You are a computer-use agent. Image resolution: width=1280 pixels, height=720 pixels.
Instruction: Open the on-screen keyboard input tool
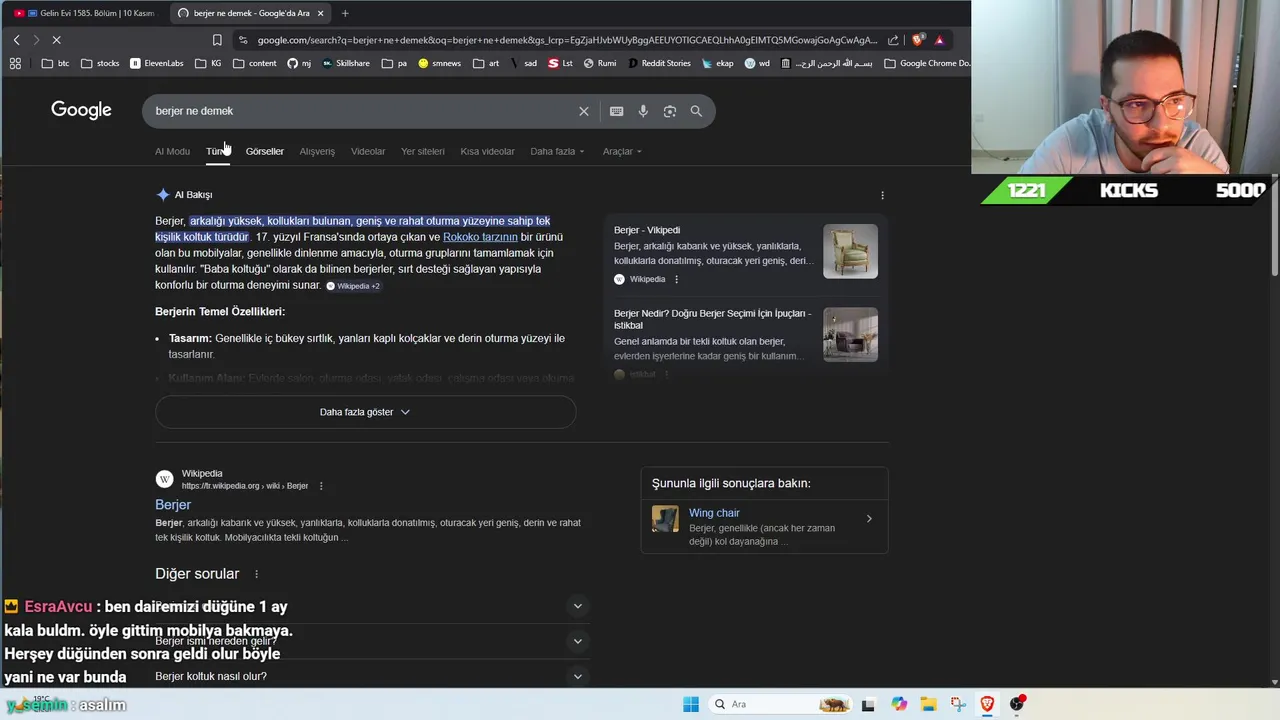616,111
